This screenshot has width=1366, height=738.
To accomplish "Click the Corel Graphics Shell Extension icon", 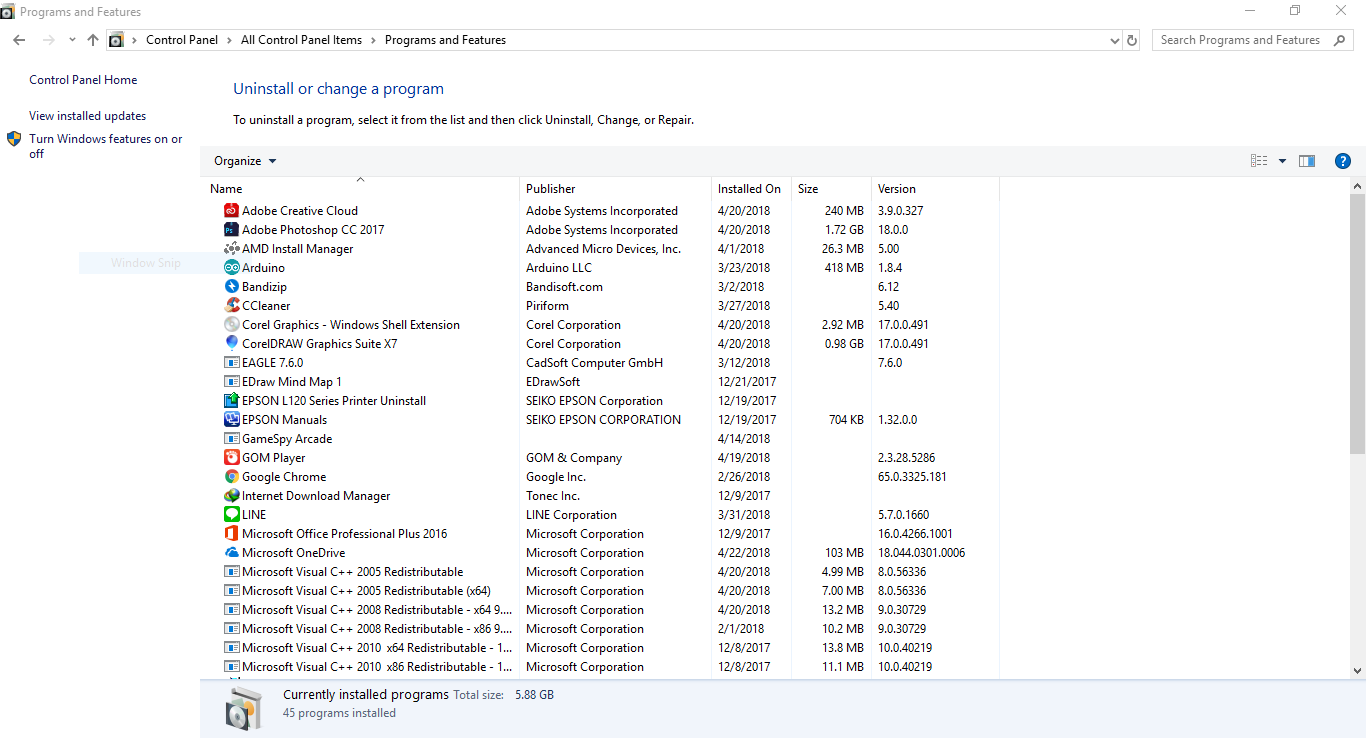I will tap(232, 325).
